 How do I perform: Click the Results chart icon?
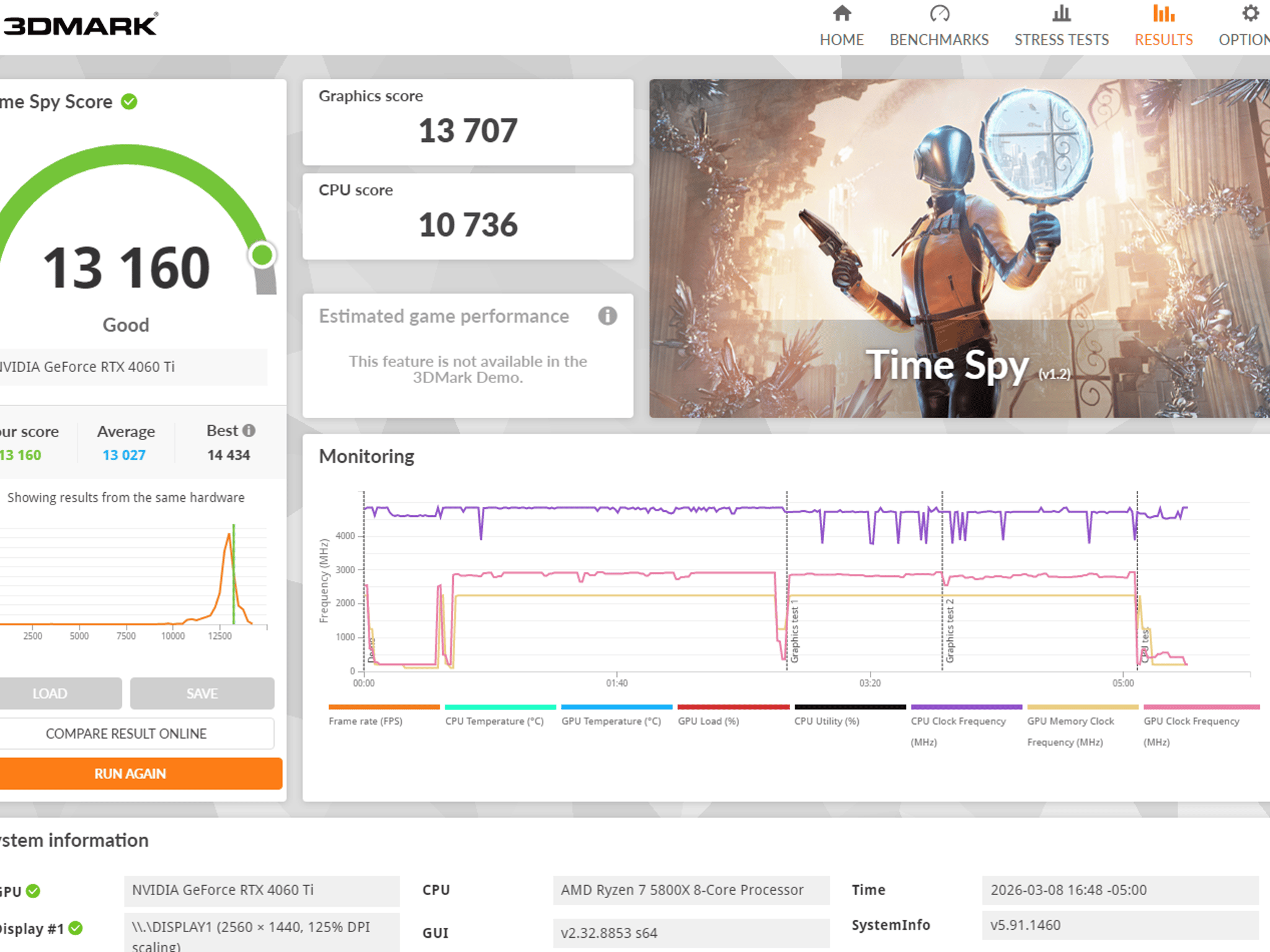click(x=1164, y=13)
